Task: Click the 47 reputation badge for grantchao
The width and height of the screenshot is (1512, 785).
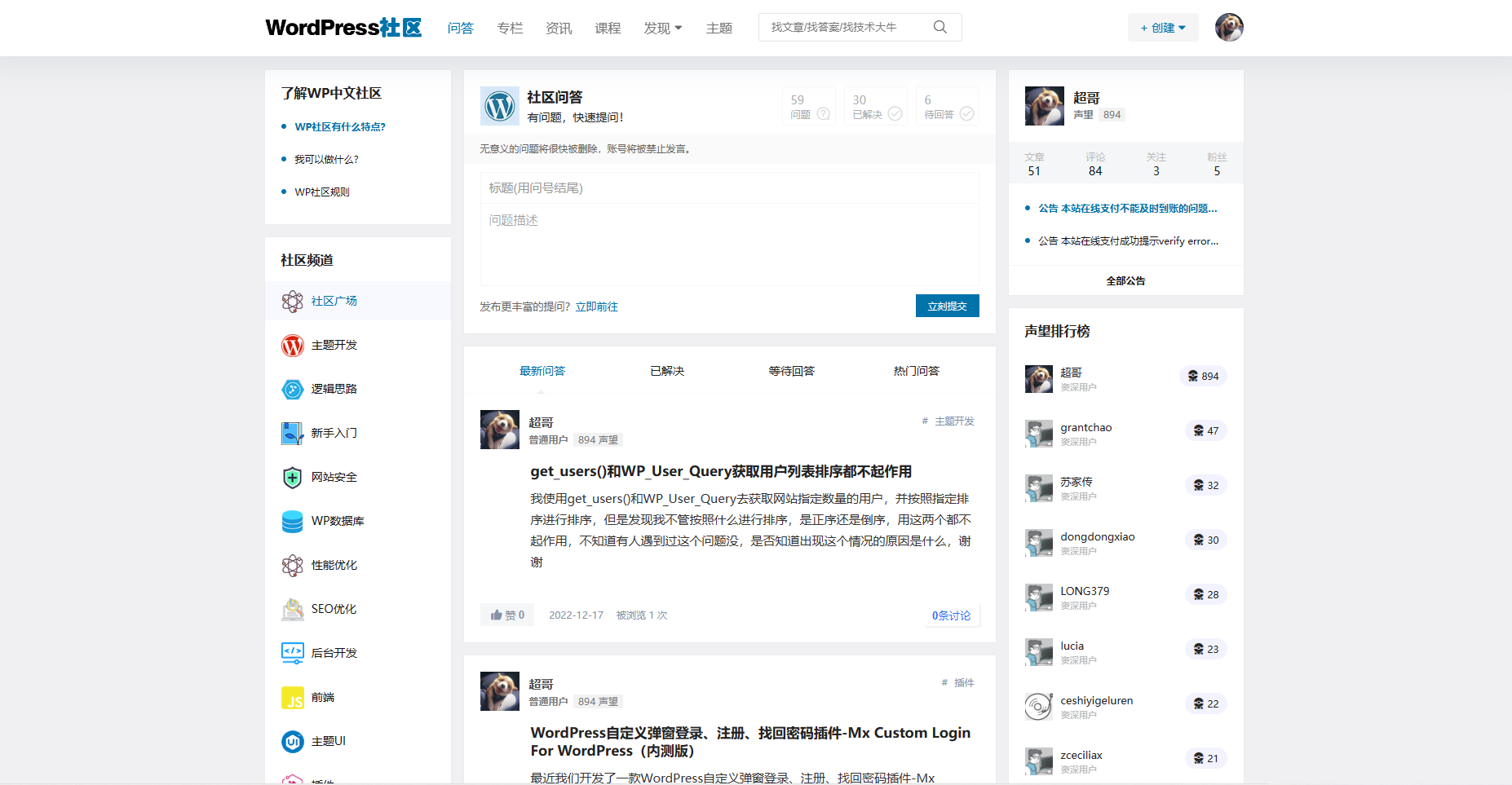Action: pos(1206,430)
